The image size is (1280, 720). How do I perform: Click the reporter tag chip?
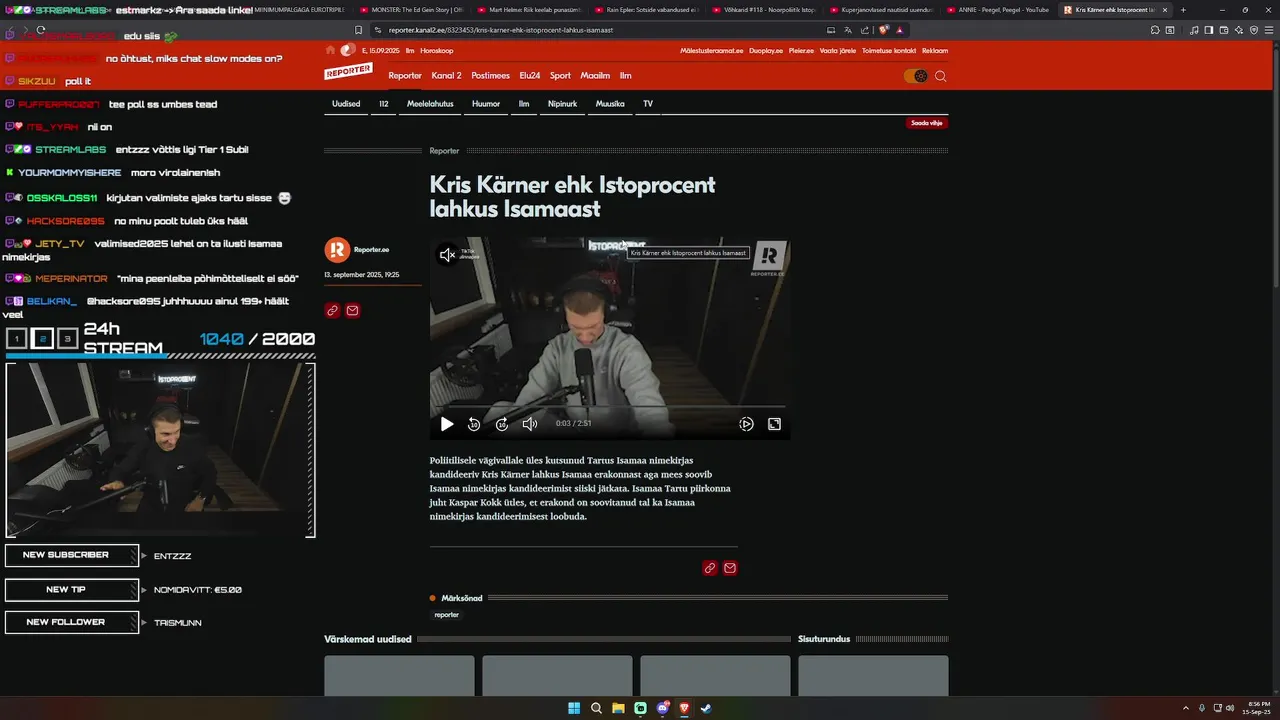click(447, 615)
